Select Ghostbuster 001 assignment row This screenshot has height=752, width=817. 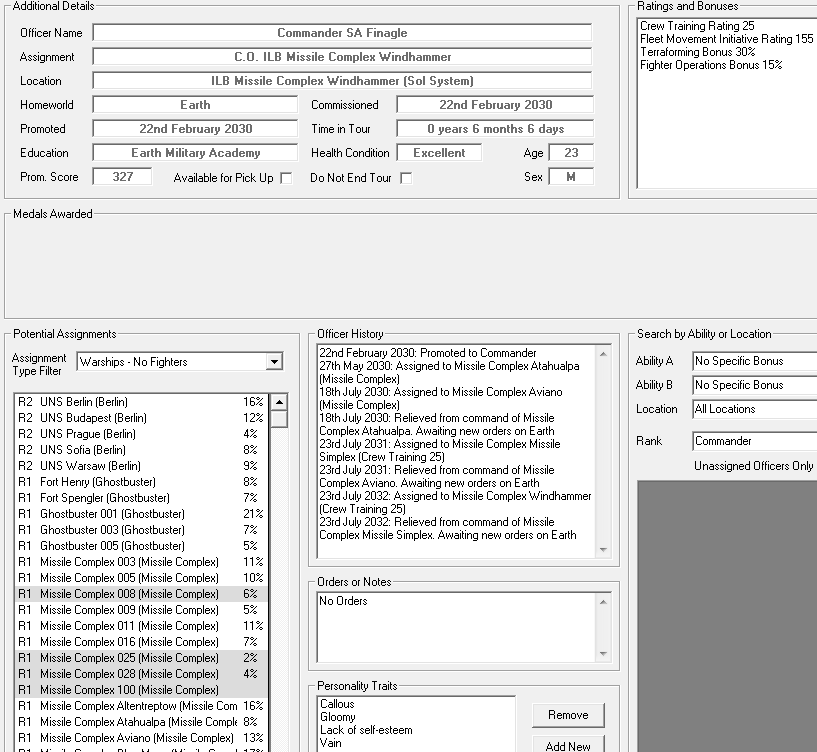141,514
